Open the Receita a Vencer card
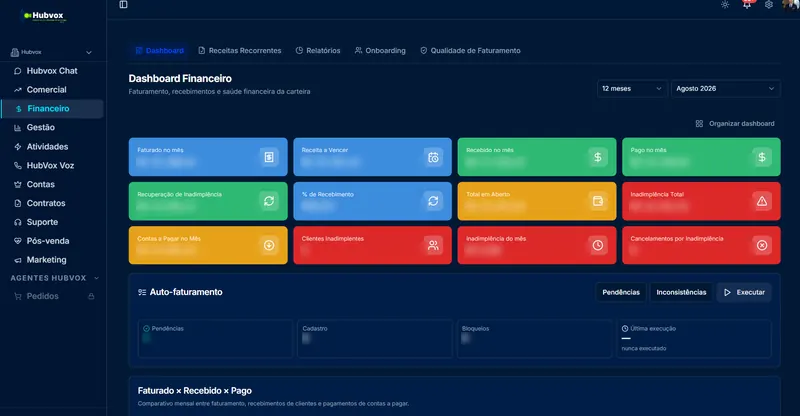 (372, 157)
